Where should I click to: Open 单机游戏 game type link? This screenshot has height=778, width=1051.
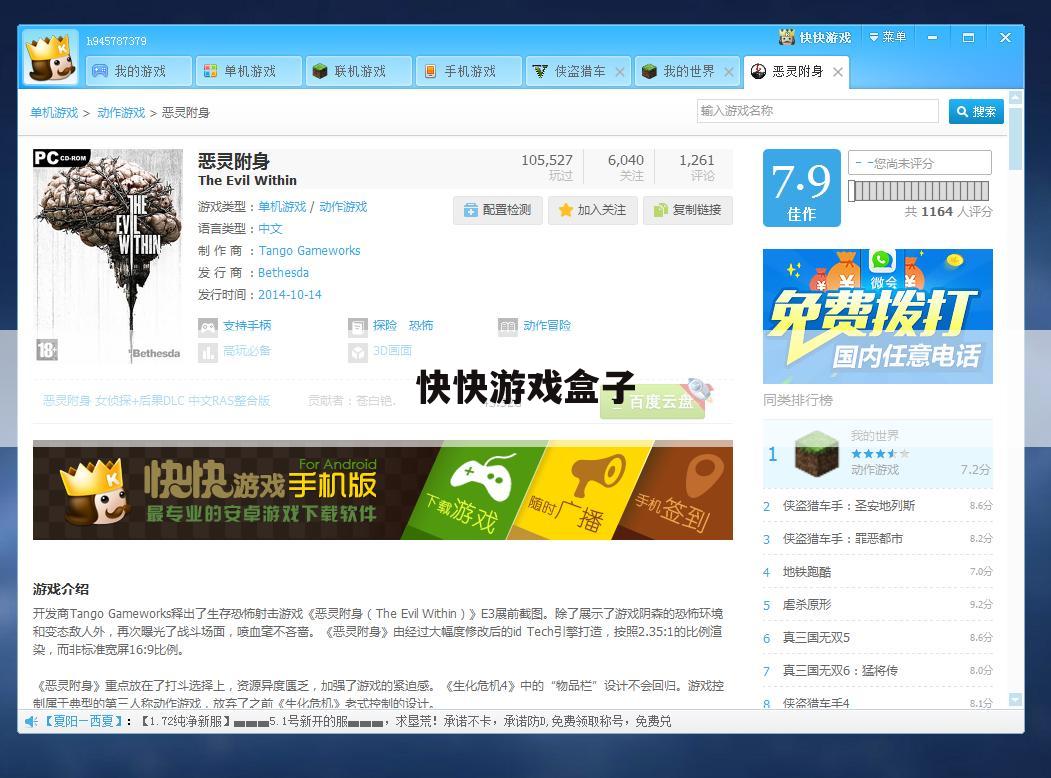pos(282,207)
